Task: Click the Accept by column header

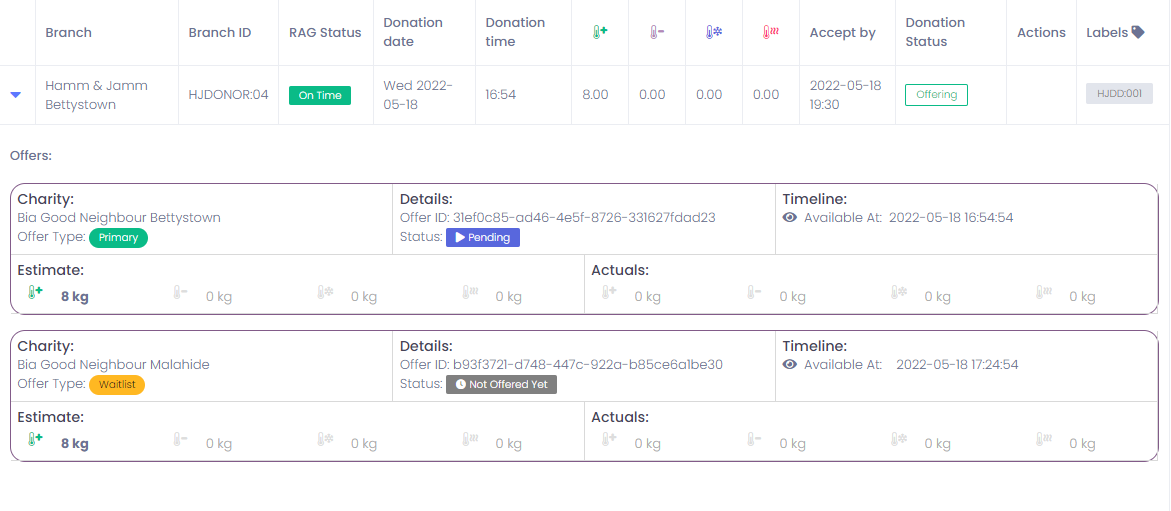Action: tap(842, 32)
